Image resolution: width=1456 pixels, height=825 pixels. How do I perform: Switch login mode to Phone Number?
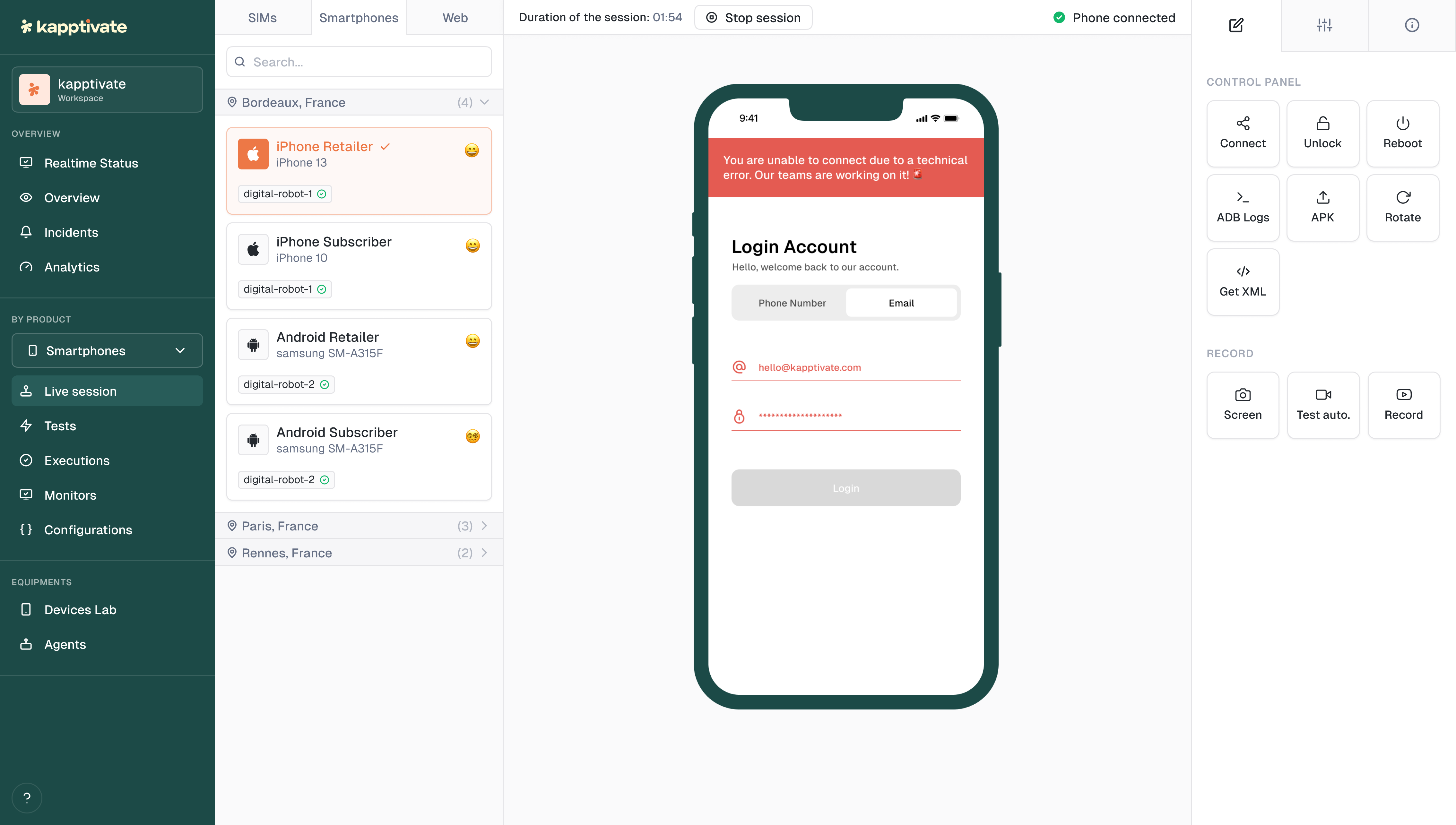[x=792, y=303]
